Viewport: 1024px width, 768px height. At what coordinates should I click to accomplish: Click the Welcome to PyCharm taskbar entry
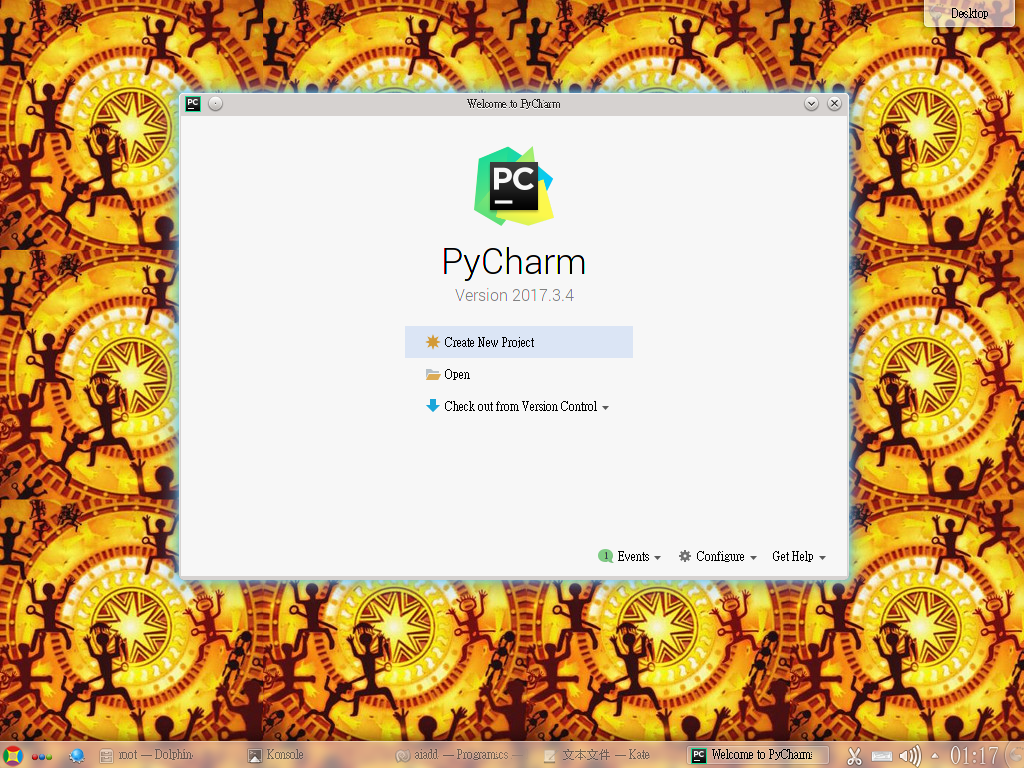click(758, 755)
